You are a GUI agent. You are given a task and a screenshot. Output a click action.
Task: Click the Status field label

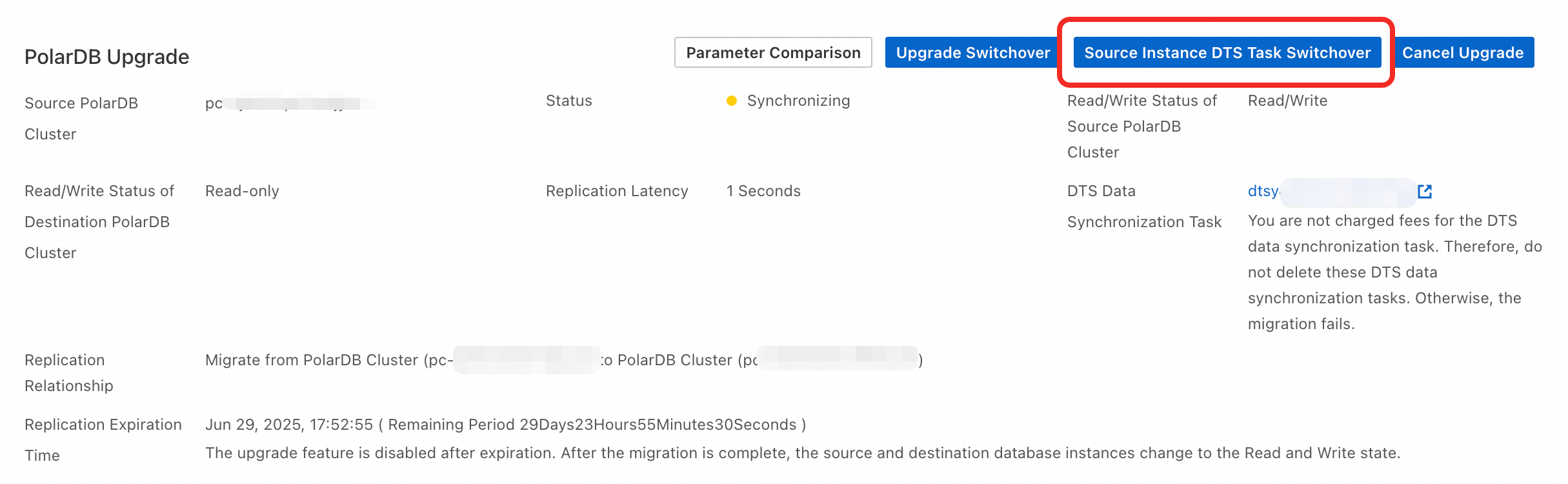coord(568,101)
